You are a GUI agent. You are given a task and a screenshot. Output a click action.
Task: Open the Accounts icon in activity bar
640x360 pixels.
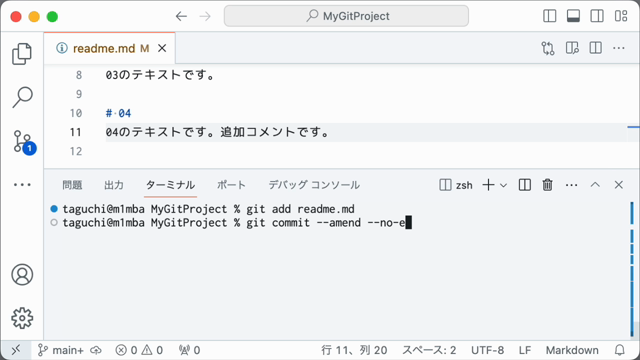pos(22,275)
